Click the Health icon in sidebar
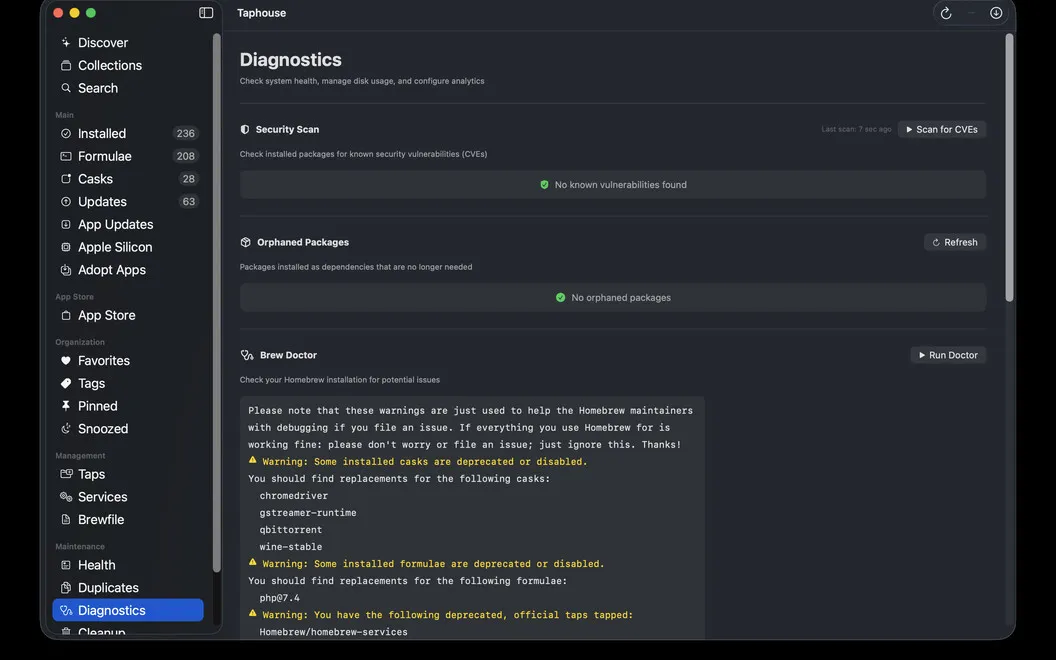Image resolution: width=1056 pixels, height=660 pixels. point(66,565)
